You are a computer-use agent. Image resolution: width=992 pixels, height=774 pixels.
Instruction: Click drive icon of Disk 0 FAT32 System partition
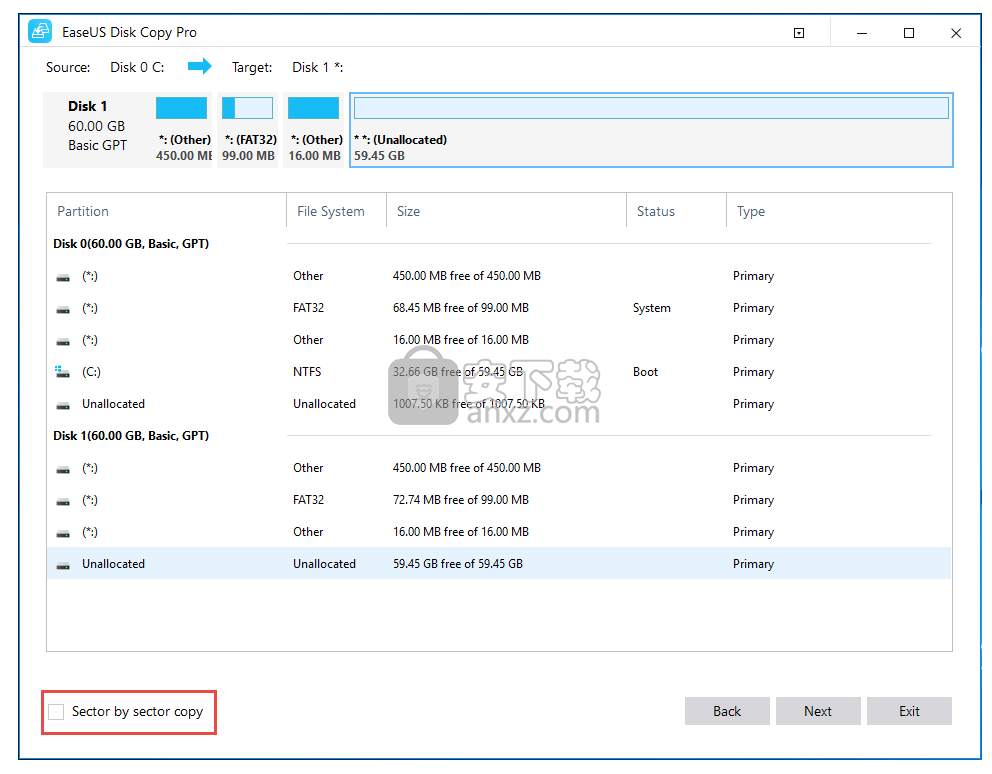(63, 309)
